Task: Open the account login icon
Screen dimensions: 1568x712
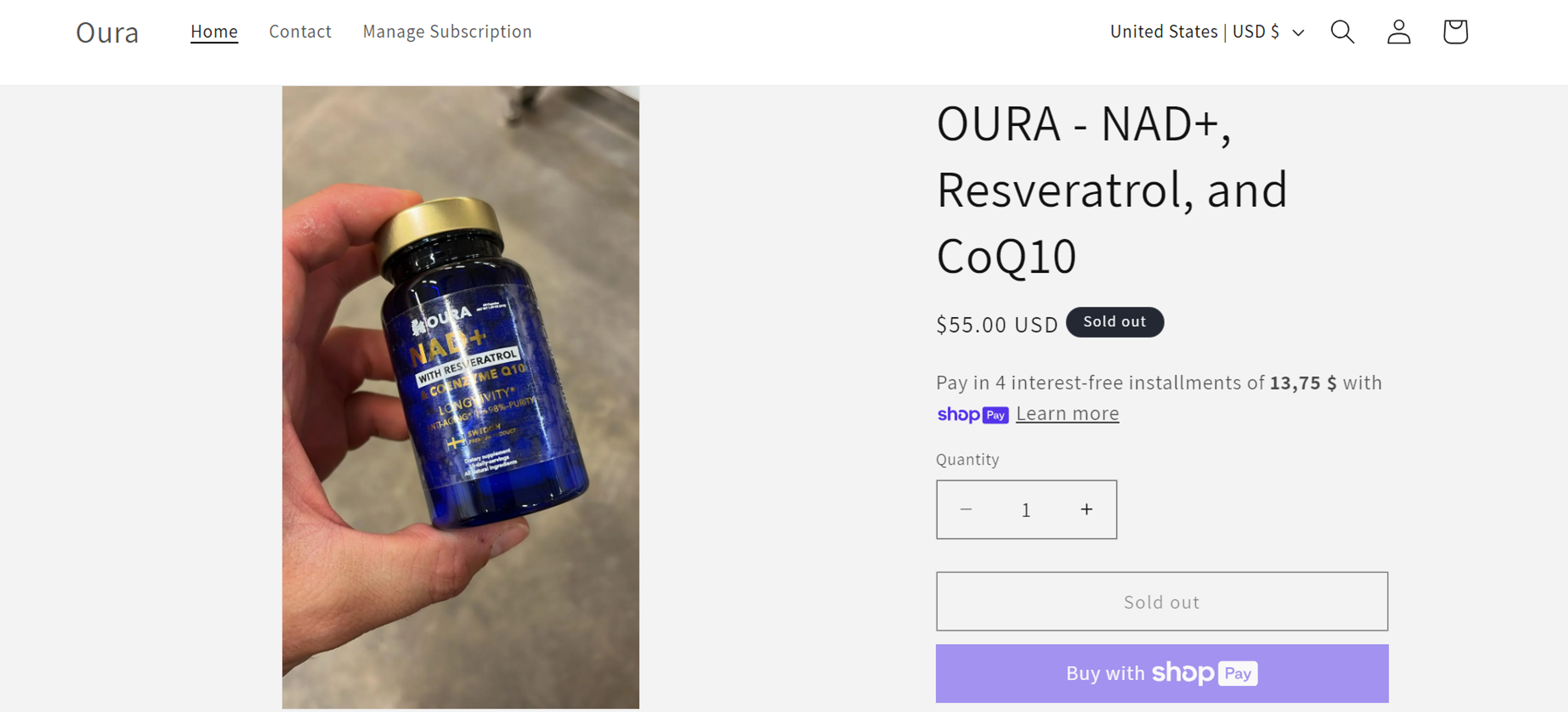Action: pos(1399,32)
